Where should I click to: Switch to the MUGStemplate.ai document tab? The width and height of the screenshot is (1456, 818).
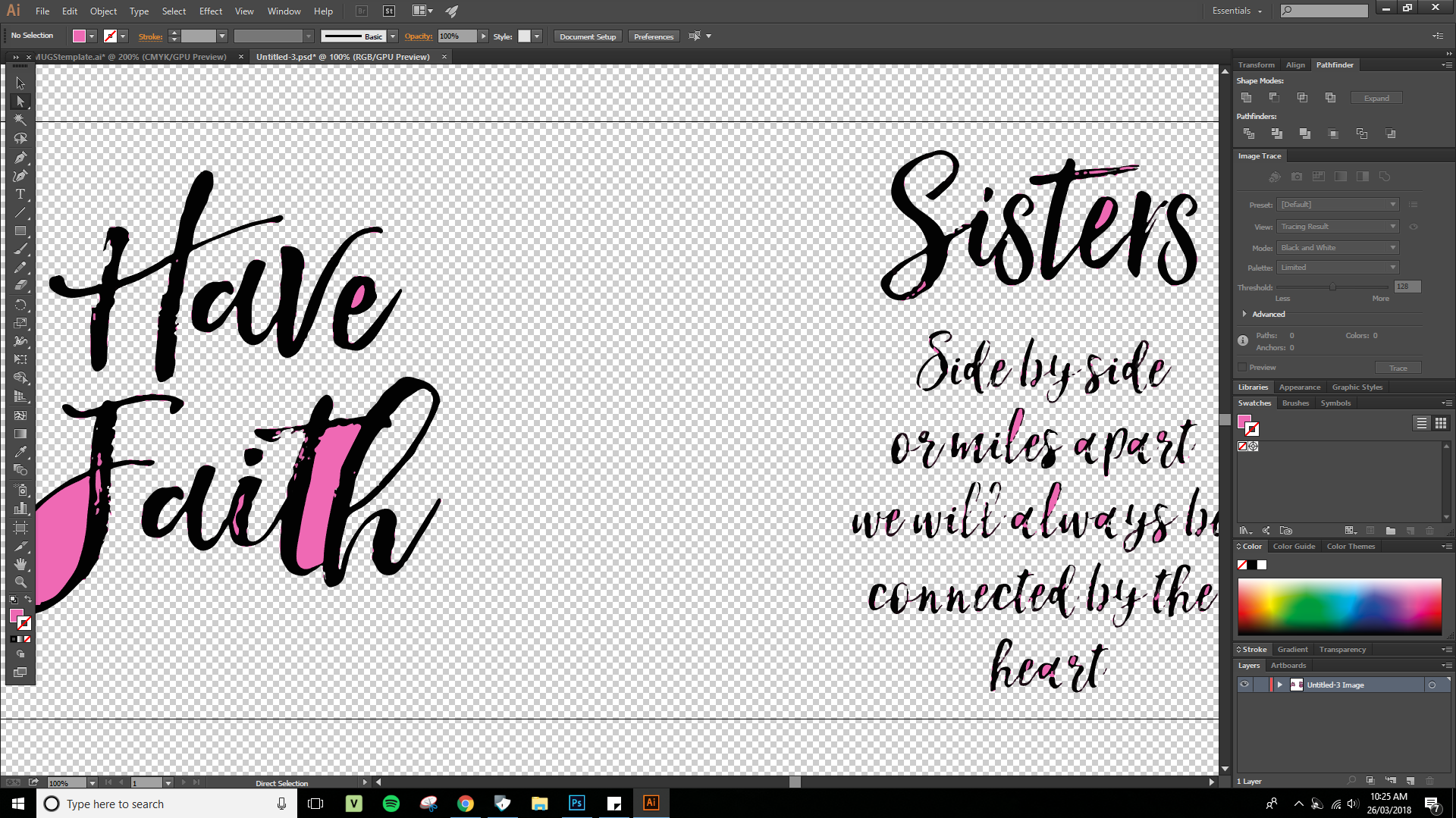(x=130, y=57)
